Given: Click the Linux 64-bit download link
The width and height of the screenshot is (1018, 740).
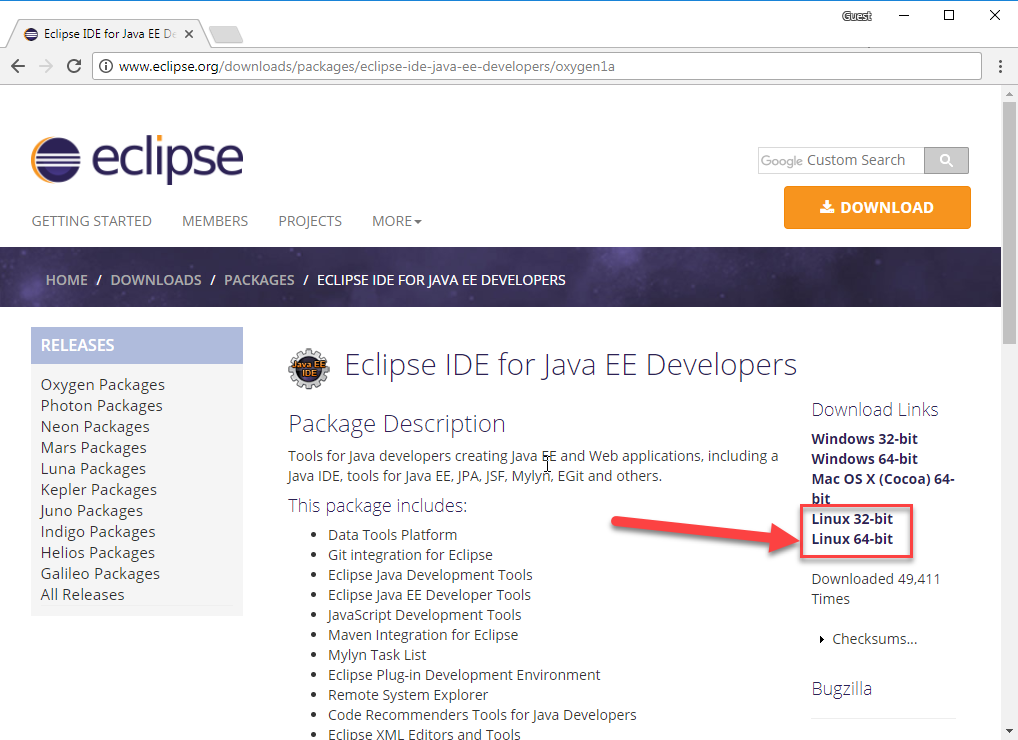Looking at the screenshot, I should [x=852, y=539].
